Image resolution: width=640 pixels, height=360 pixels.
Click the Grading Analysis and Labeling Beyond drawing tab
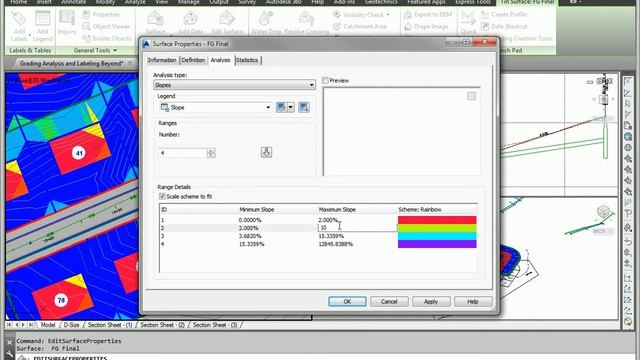coord(71,63)
